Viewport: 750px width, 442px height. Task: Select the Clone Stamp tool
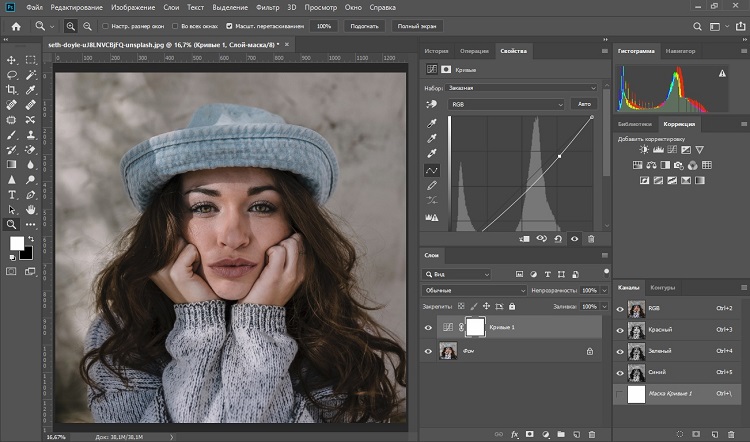coord(31,135)
